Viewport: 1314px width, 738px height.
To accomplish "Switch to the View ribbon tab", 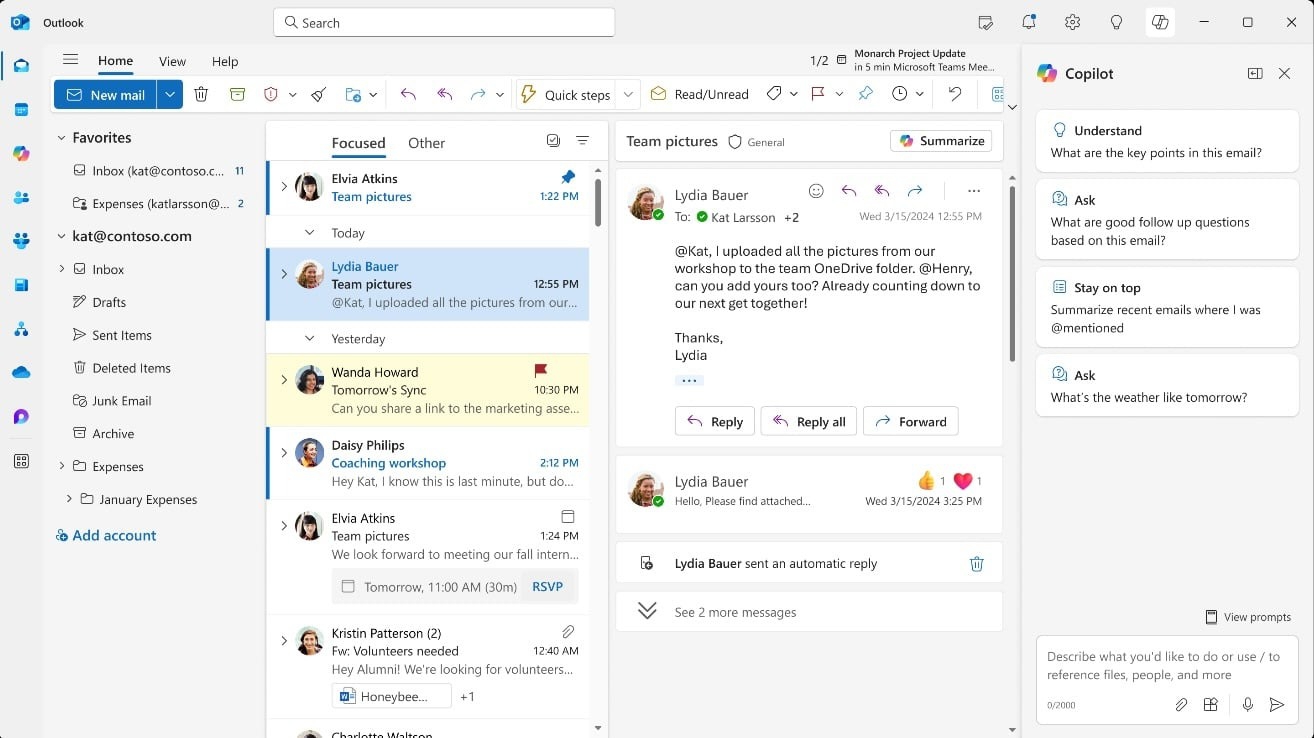I will coord(172,61).
